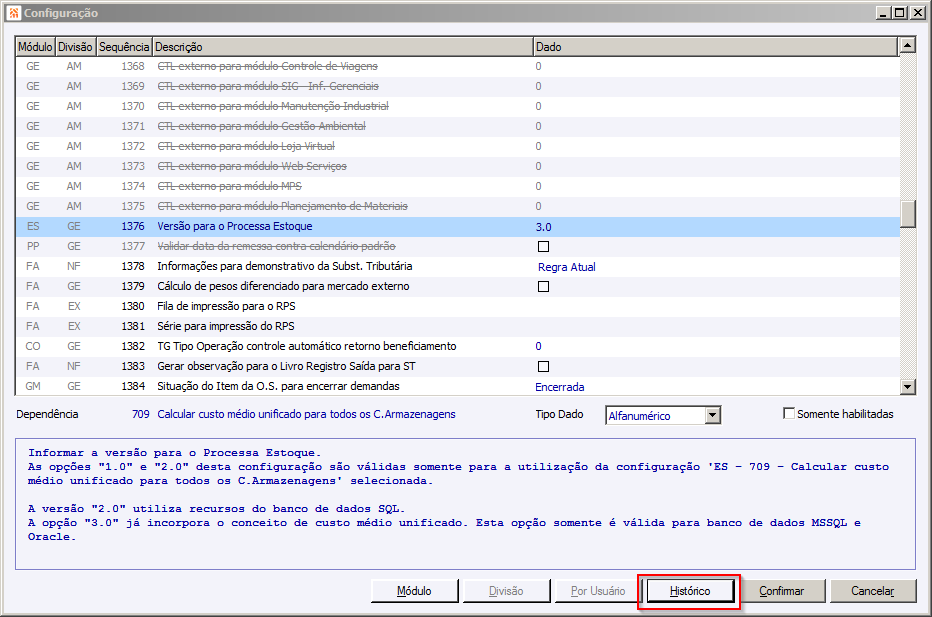Sort by the Sequência column header
Screen dimensions: 932x617
(124, 47)
